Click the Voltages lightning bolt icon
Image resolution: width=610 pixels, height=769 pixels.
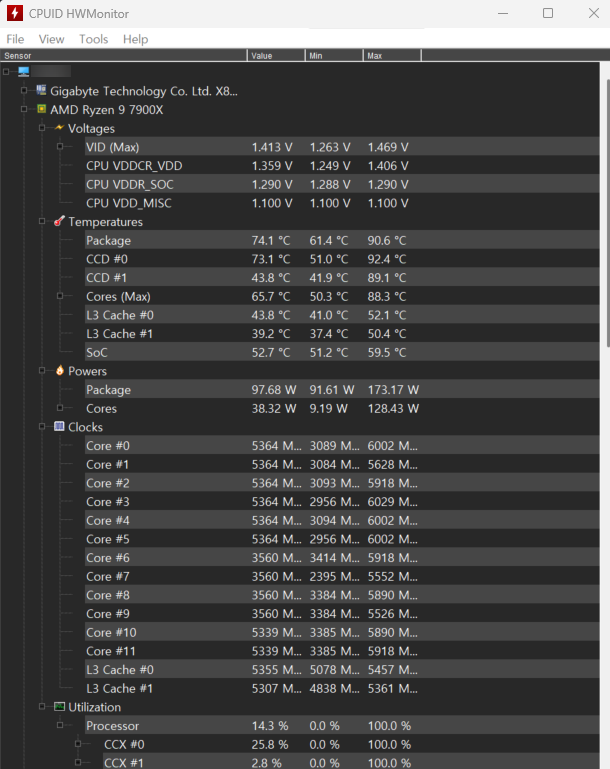point(59,128)
